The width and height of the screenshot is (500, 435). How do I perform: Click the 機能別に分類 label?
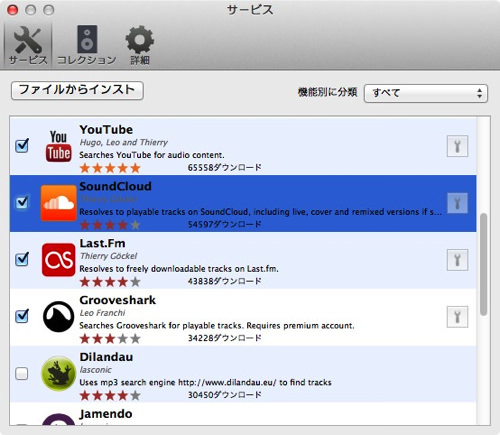[x=327, y=92]
